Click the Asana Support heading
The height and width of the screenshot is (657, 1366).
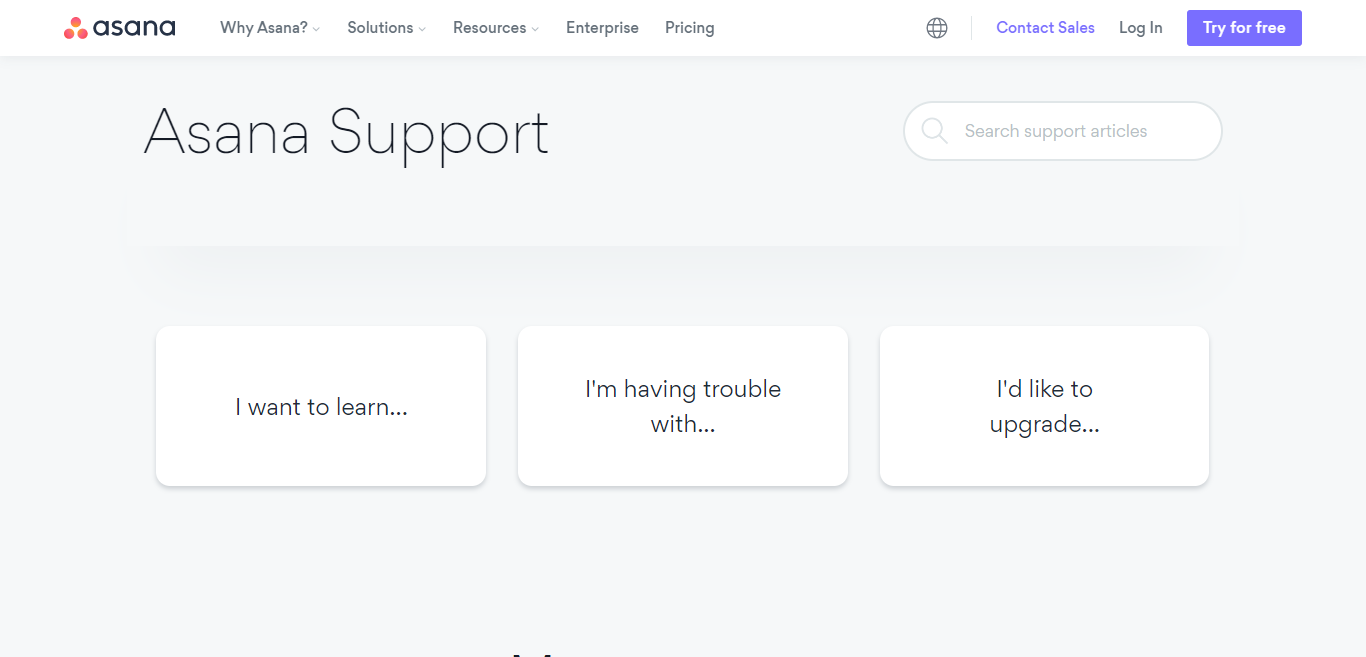pyautogui.click(x=347, y=133)
